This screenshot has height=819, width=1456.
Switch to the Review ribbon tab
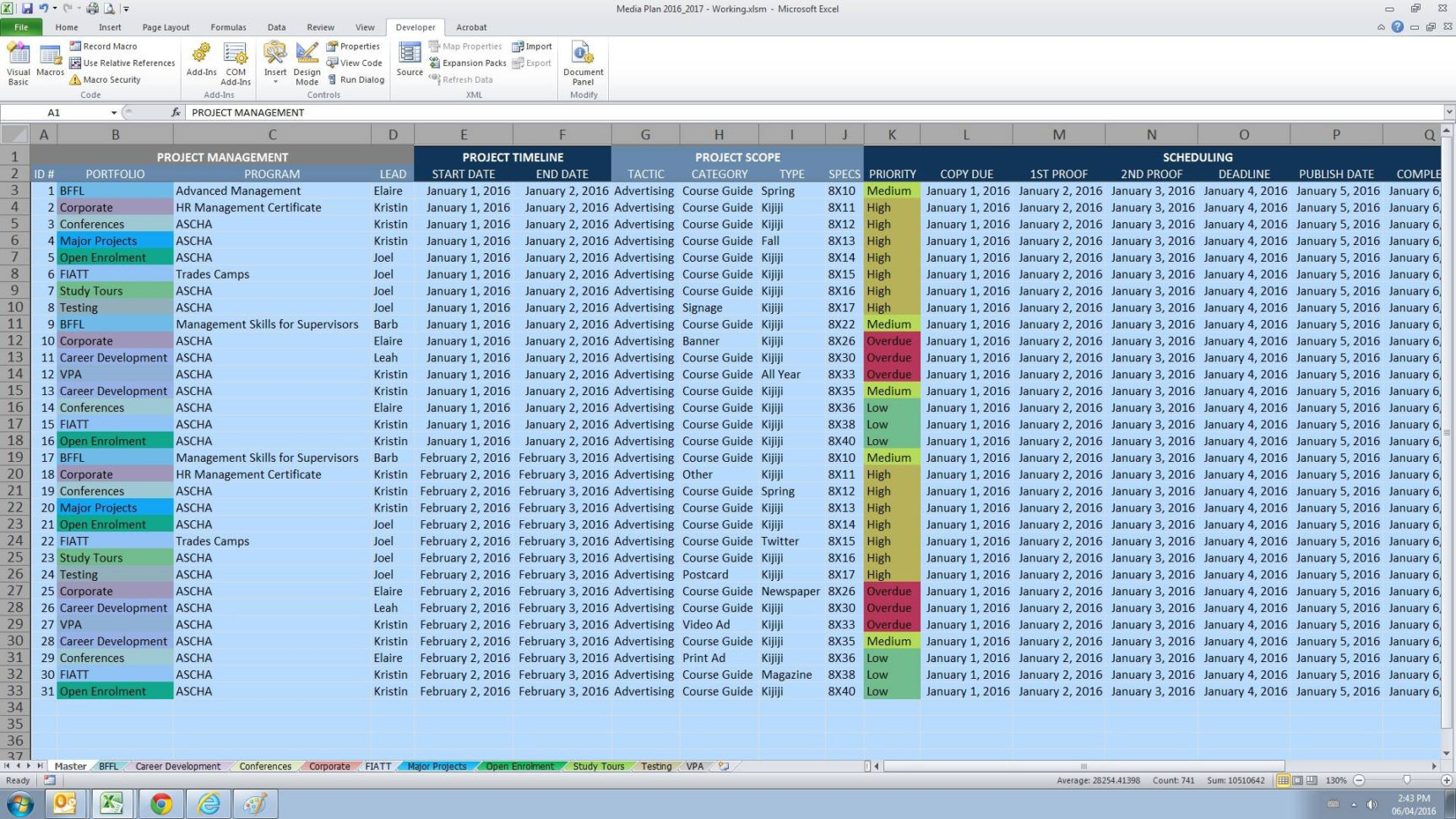[x=320, y=26]
